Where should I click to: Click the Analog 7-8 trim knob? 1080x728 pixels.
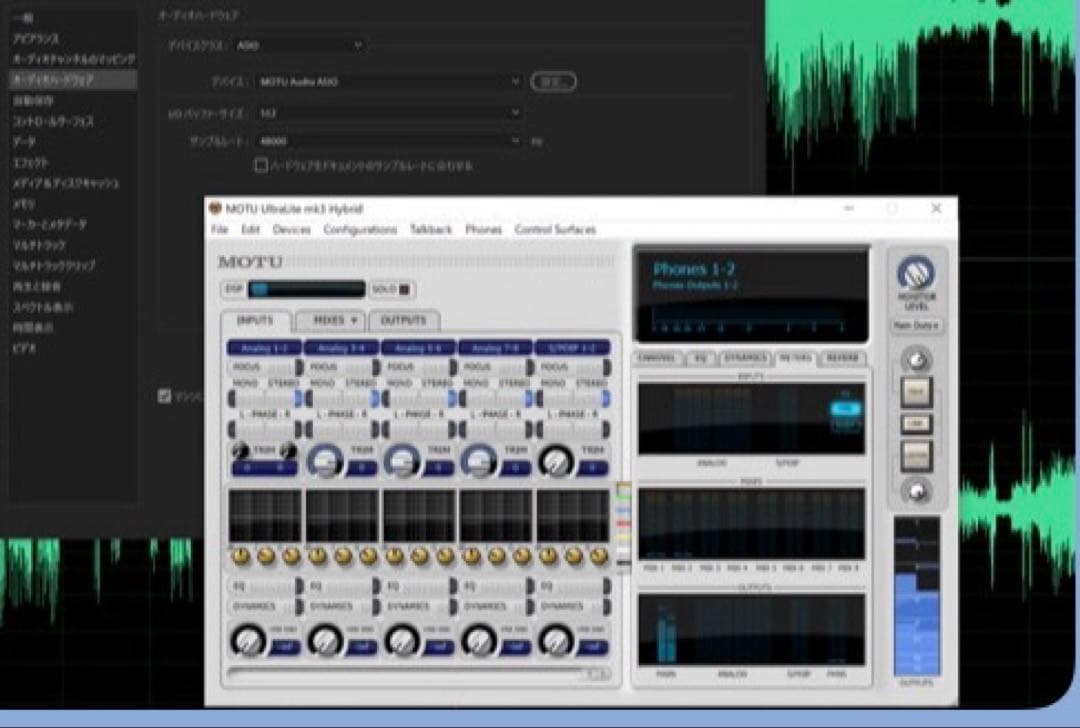[478, 459]
